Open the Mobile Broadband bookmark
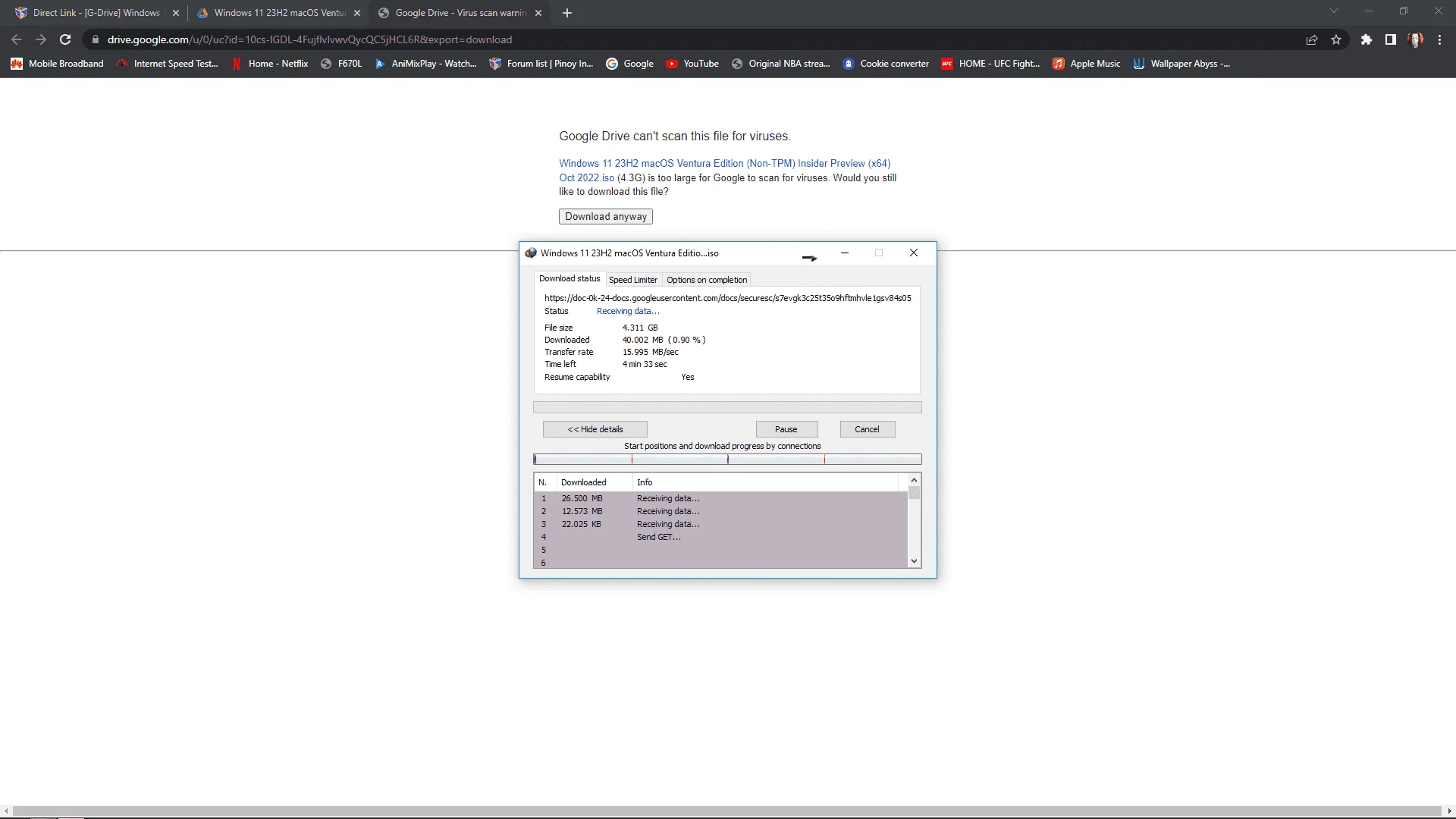This screenshot has width=1456, height=819. point(58,64)
